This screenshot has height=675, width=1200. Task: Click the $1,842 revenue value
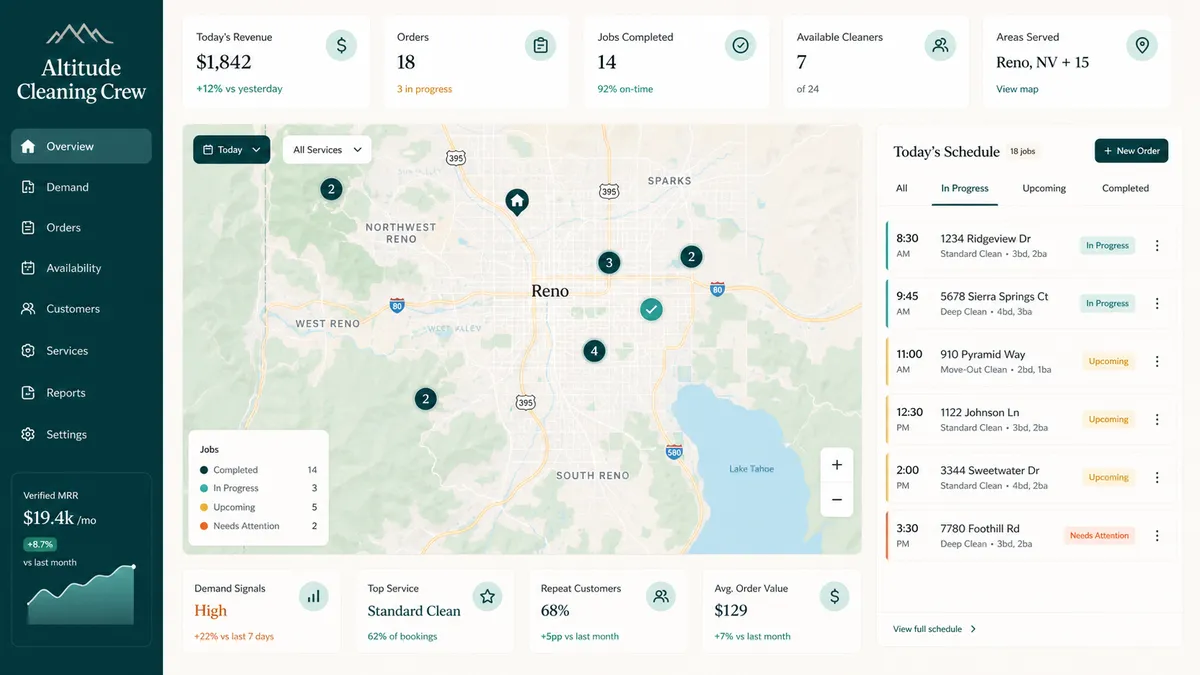click(224, 62)
